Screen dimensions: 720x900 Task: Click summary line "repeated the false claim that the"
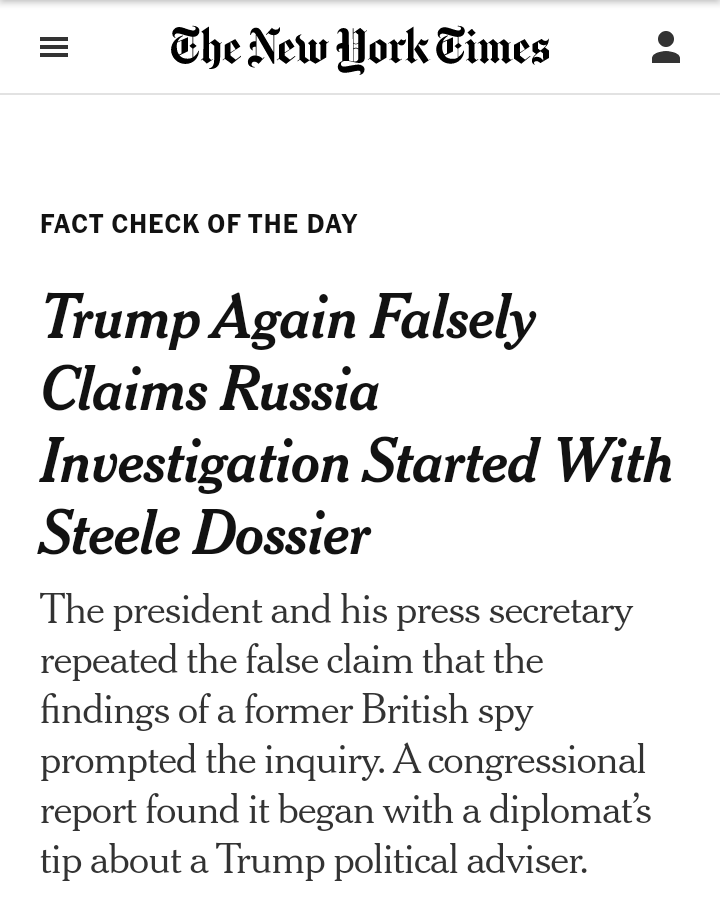click(291, 660)
